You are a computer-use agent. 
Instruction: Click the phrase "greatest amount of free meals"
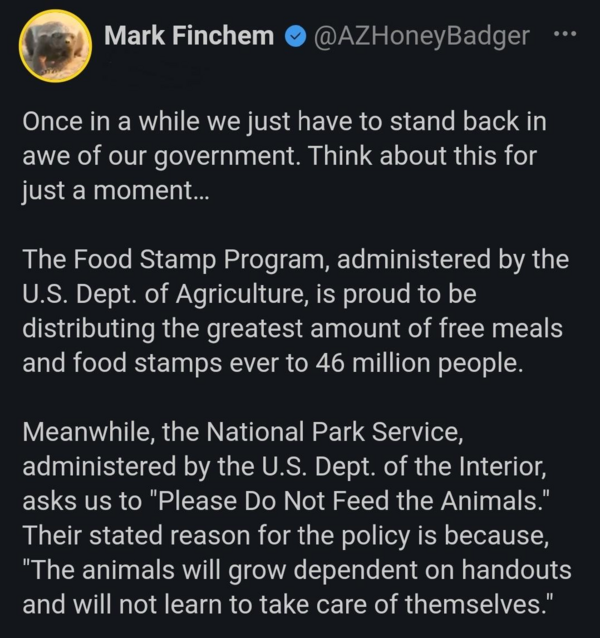pyautogui.click(x=384, y=329)
